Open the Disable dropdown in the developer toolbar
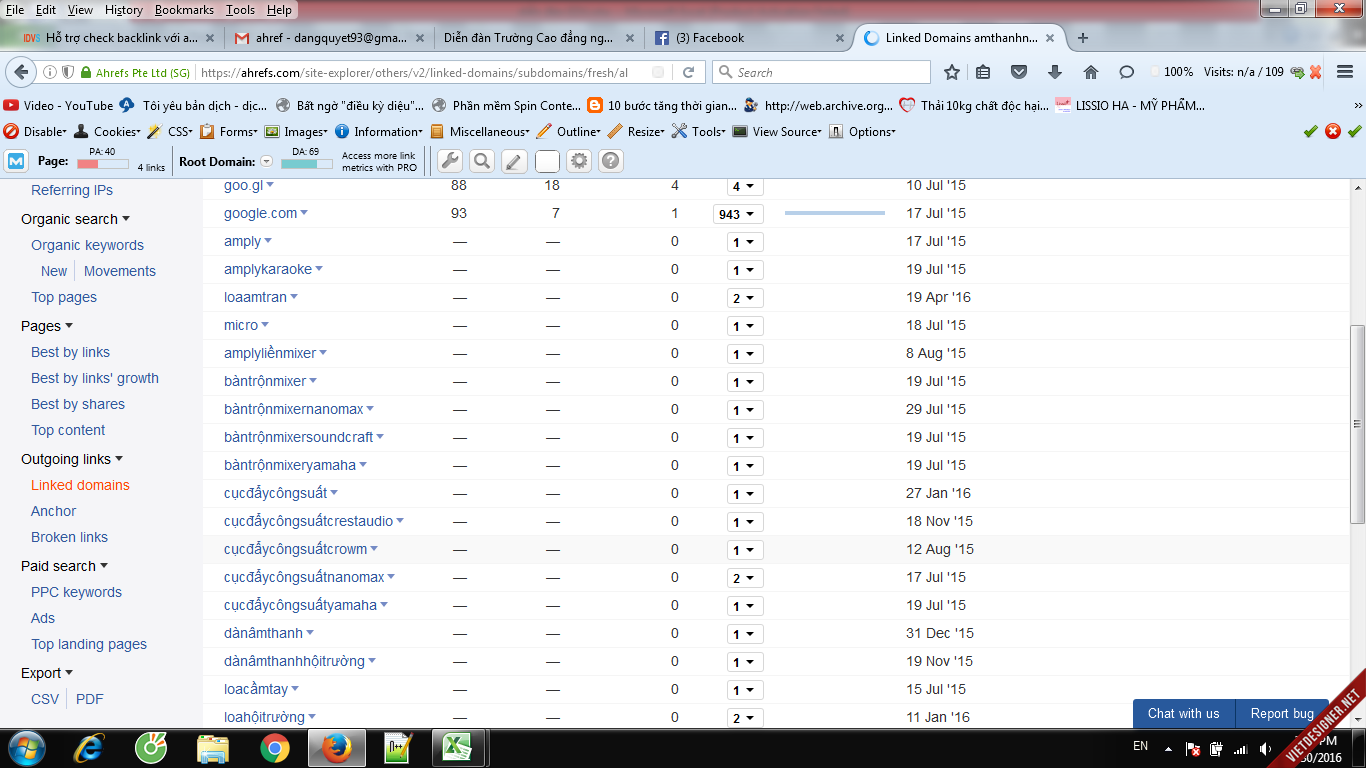 [x=35, y=131]
